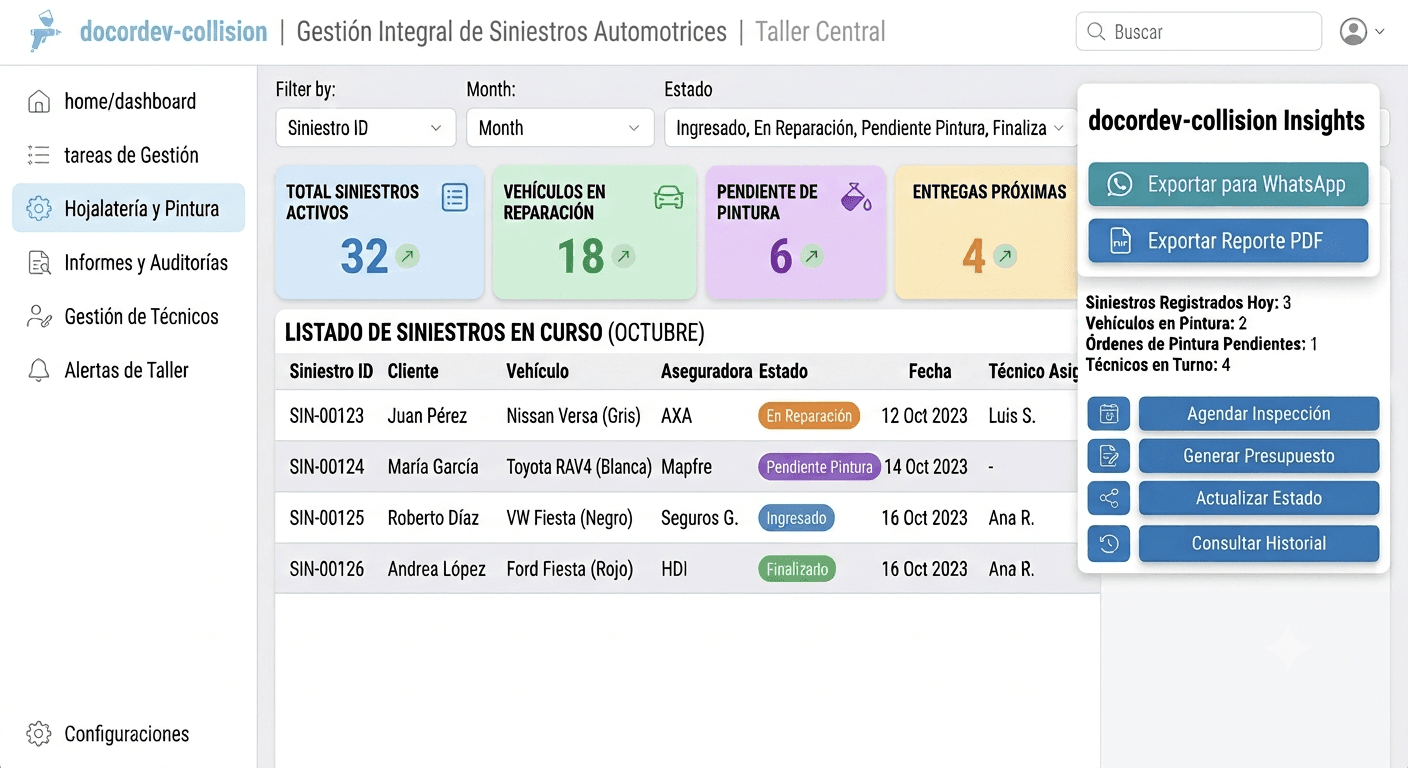
Task: Click the document edit icon beside Generar Presupuesto
Action: [x=1108, y=456]
